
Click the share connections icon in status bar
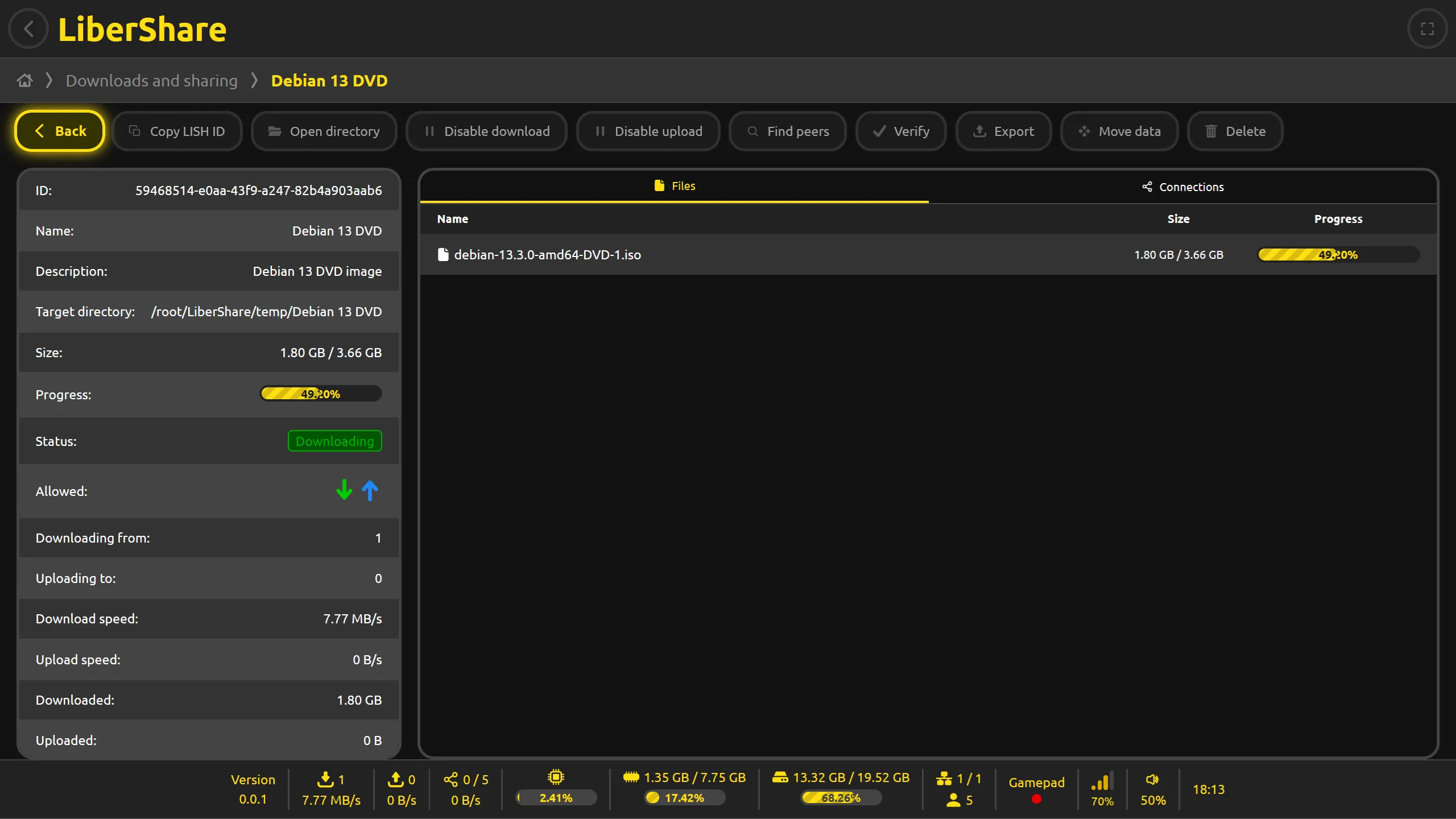(x=450, y=779)
